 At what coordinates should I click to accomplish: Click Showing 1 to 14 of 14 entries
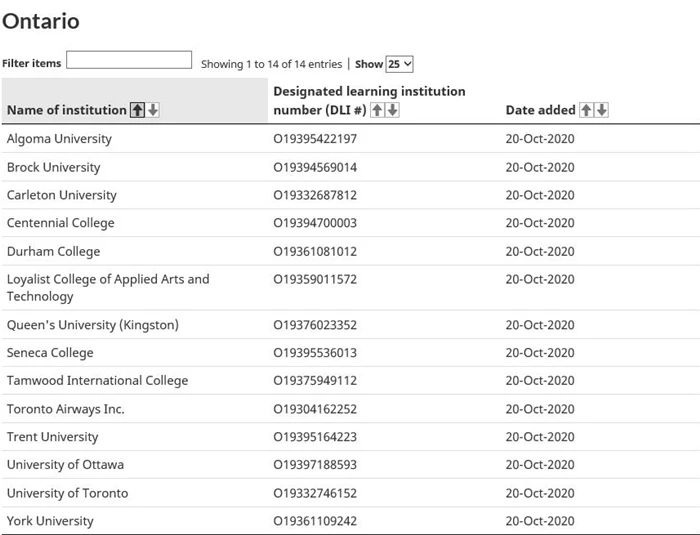[271, 64]
